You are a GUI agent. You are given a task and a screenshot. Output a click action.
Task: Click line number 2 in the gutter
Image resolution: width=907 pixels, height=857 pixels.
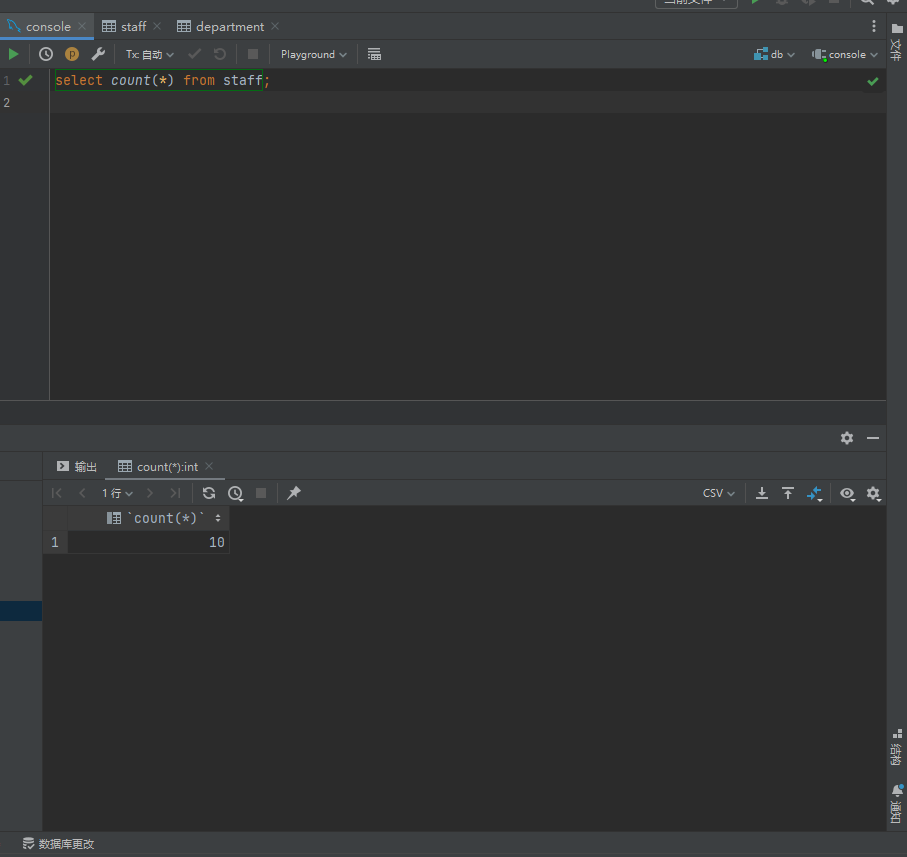[x=6, y=102]
